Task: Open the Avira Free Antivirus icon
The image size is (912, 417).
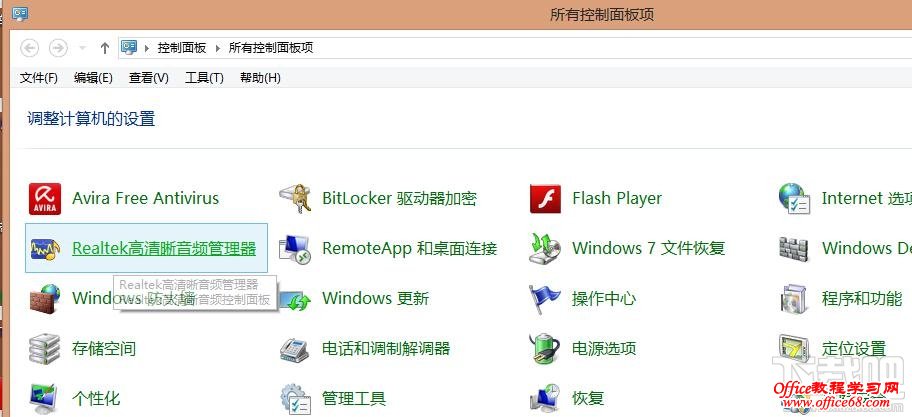Action: click(x=45, y=198)
